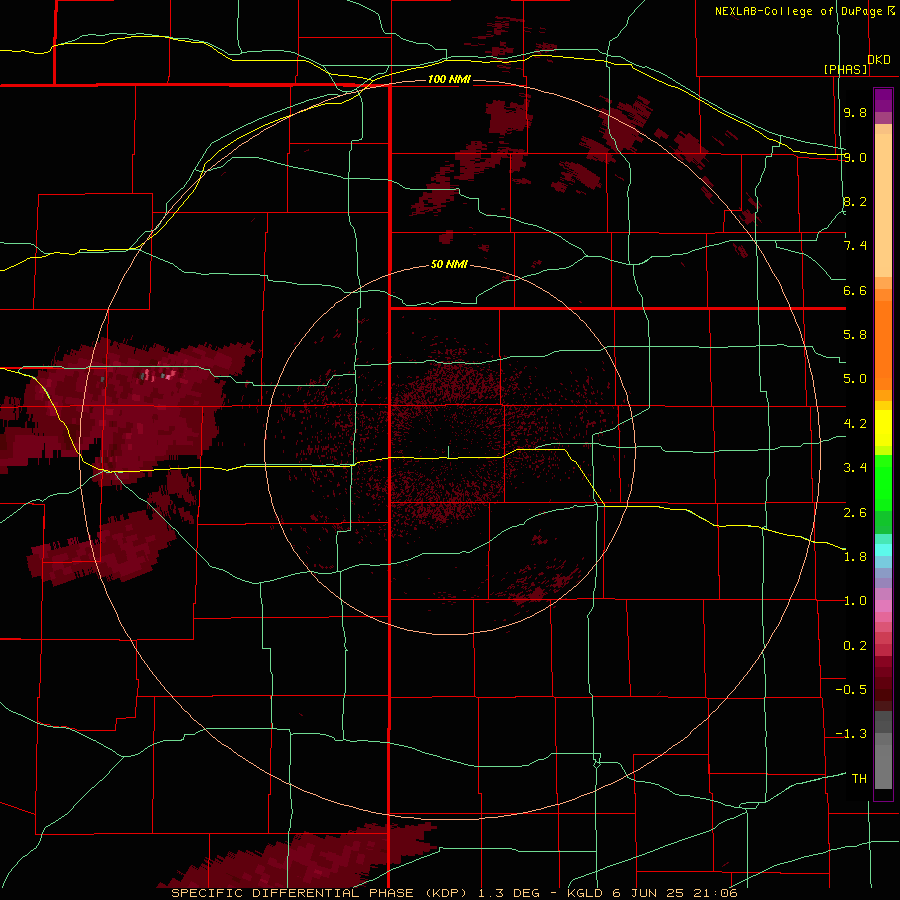The width and height of the screenshot is (900, 900).
Task: Click the 50 NMI range ring label
Action: coord(449,265)
